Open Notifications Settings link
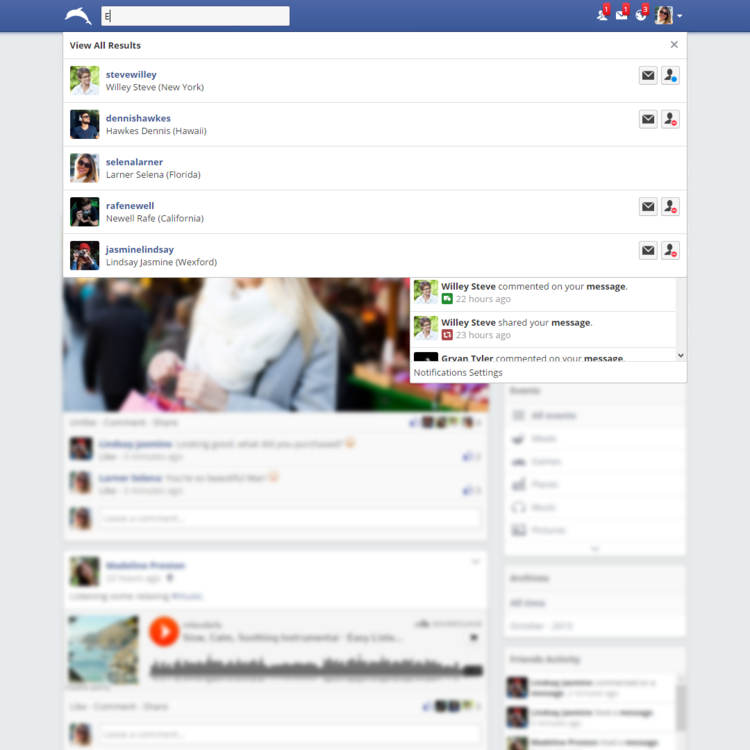Viewport: 750px width, 750px height. (x=458, y=373)
